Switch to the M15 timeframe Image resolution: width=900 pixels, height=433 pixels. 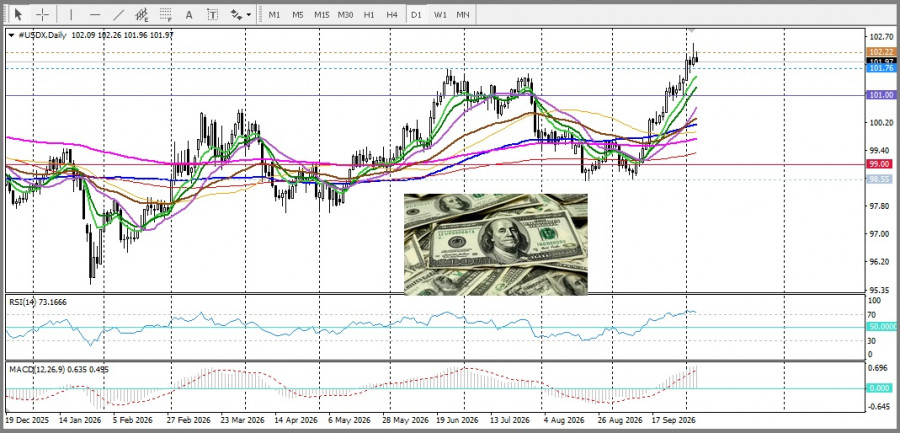point(321,14)
